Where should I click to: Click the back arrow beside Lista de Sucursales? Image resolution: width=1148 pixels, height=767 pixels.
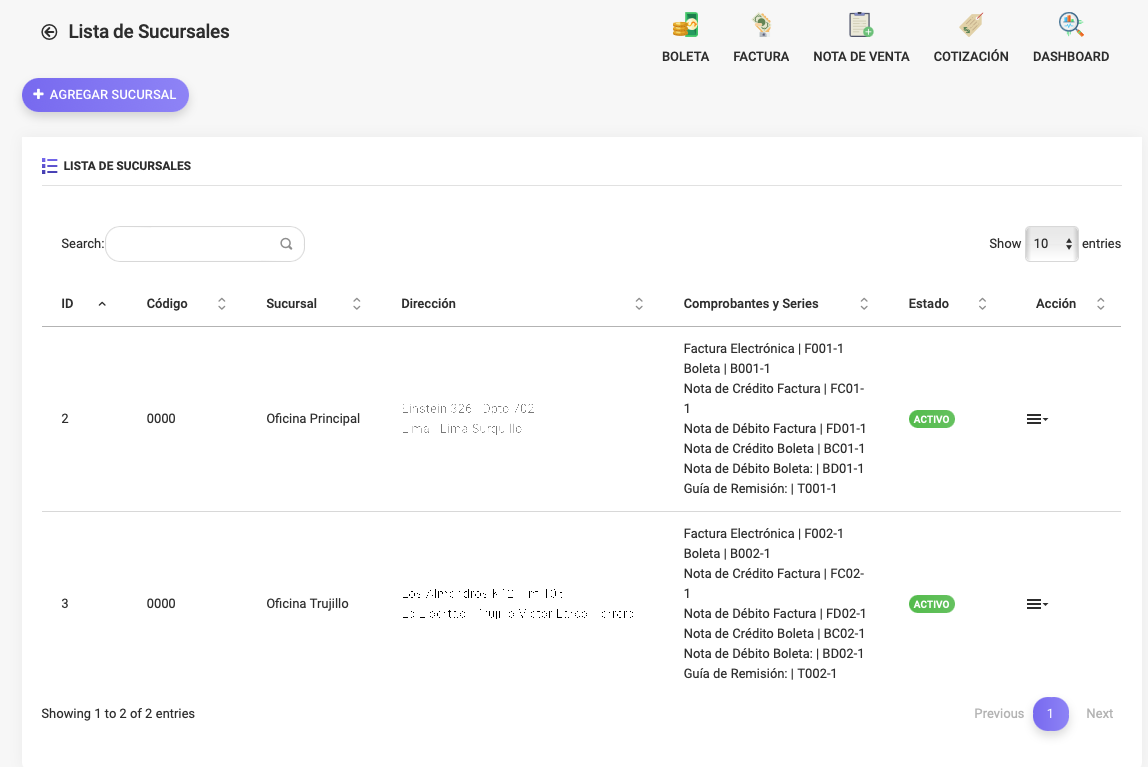point(49,32)
